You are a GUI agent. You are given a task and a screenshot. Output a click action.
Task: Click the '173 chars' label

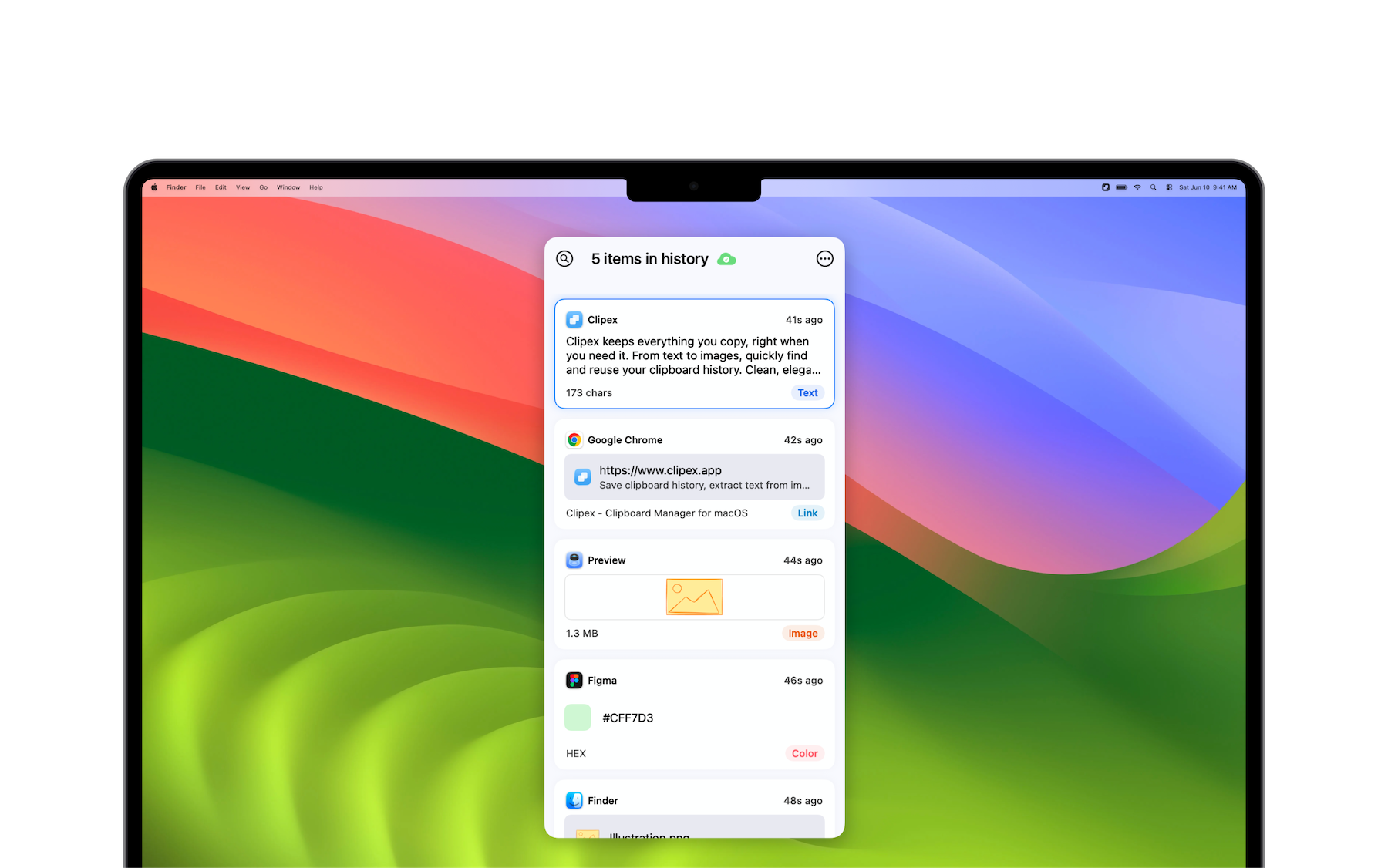(589, 393)
